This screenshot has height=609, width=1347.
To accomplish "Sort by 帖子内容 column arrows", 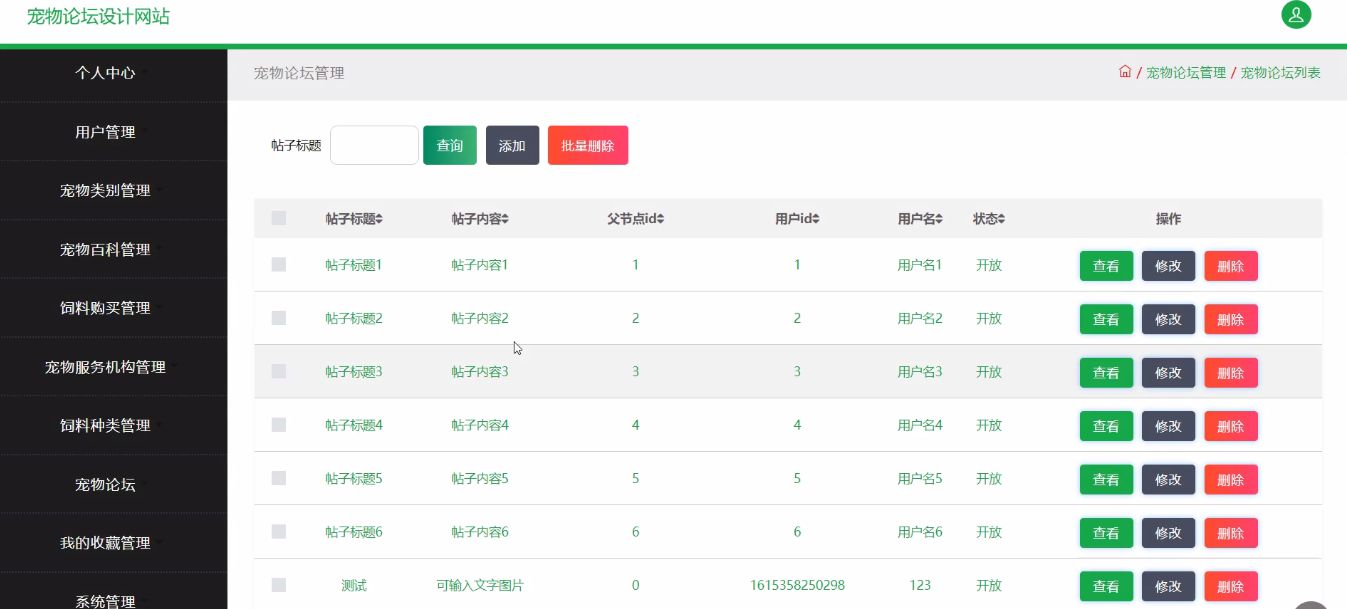I will 505,219.
